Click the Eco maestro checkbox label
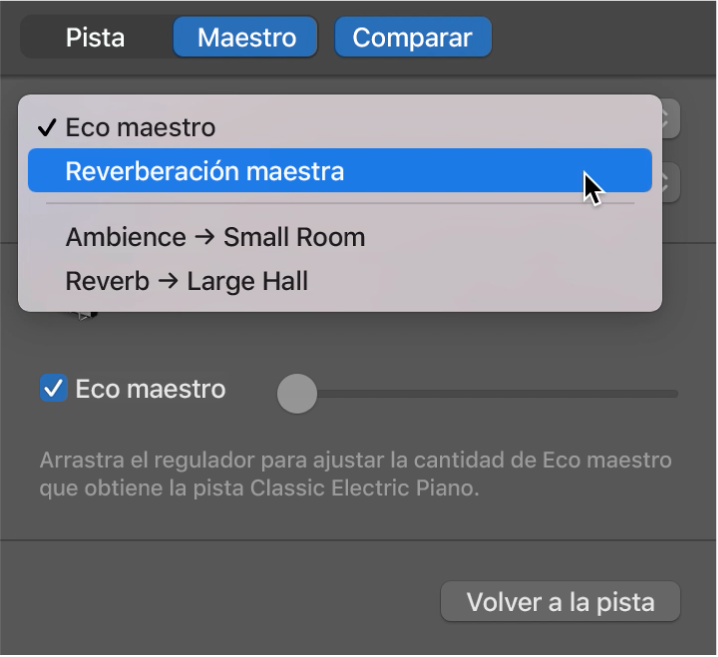This screenshot has height=657, width=718. point(150,389)
